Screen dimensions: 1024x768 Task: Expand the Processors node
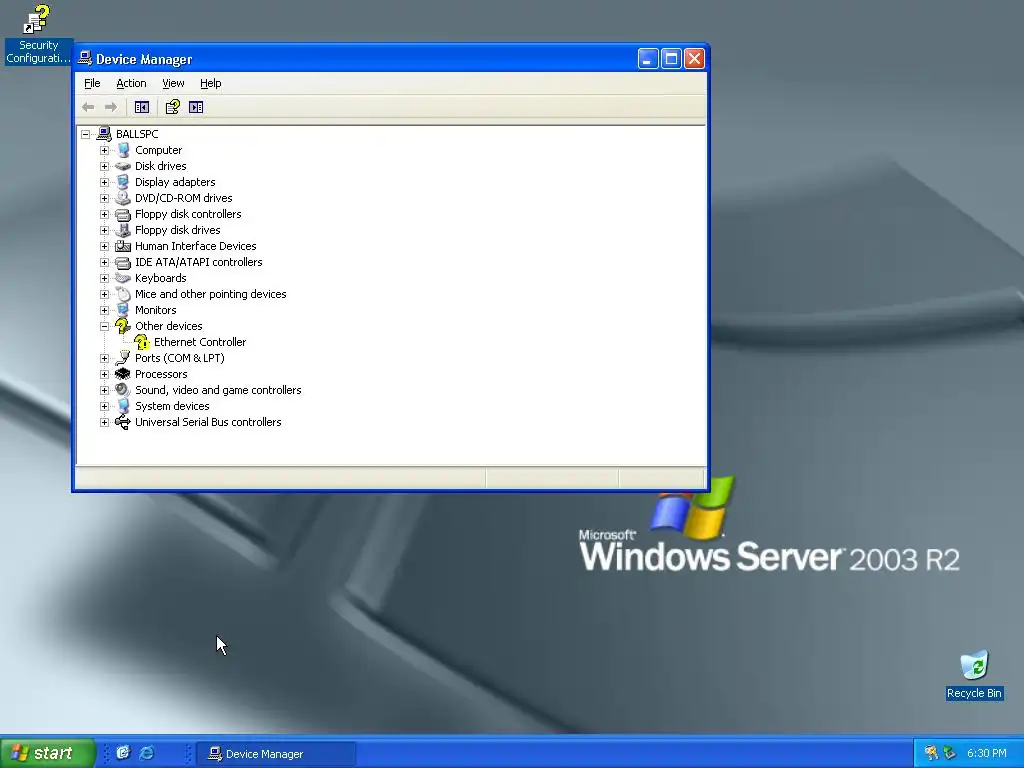(104, 374)
